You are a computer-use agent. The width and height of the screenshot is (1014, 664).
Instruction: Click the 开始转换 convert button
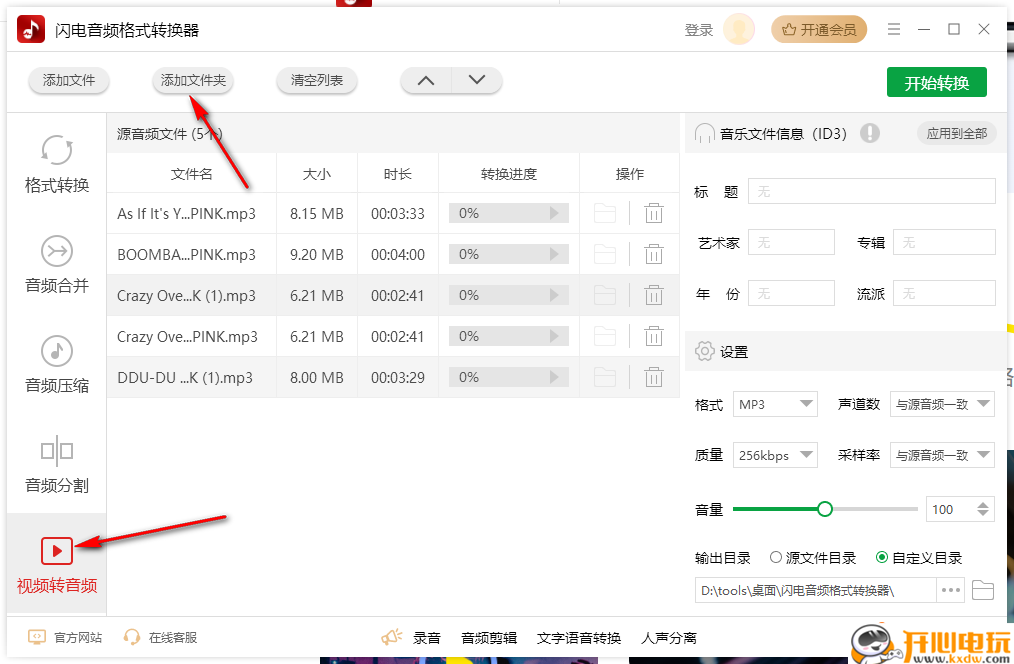(936, 81)
